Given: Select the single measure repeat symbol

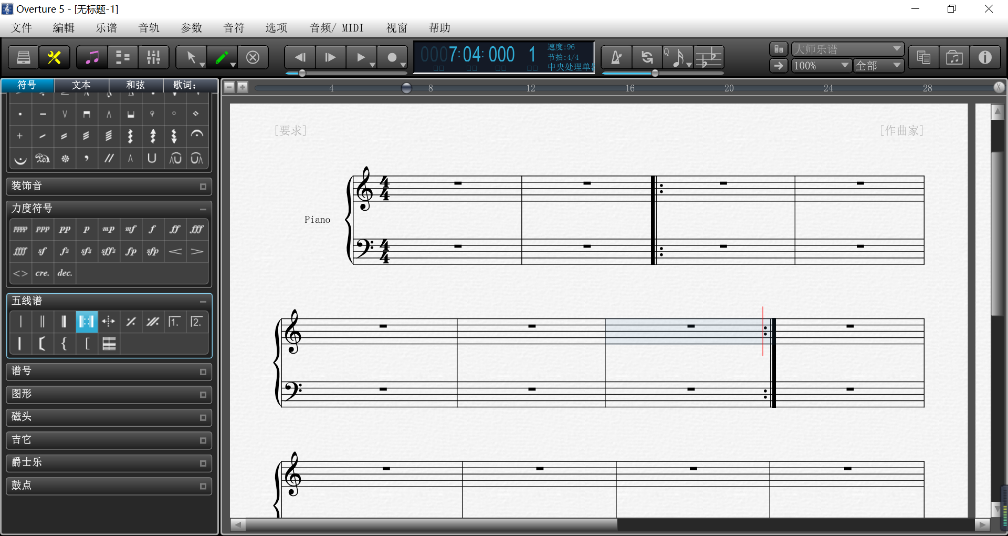Looking at the screenshot, I should 130,321.
